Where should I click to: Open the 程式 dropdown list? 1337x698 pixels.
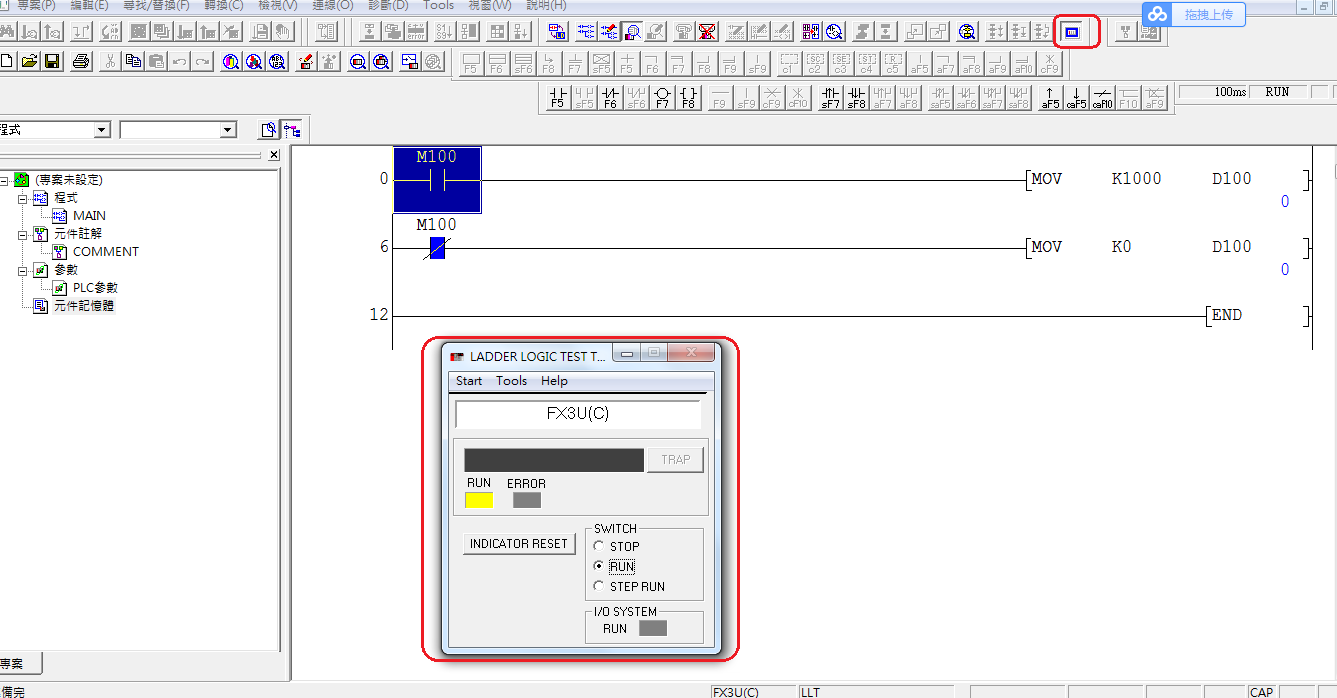pyautogui.click(x=101, y=130)
